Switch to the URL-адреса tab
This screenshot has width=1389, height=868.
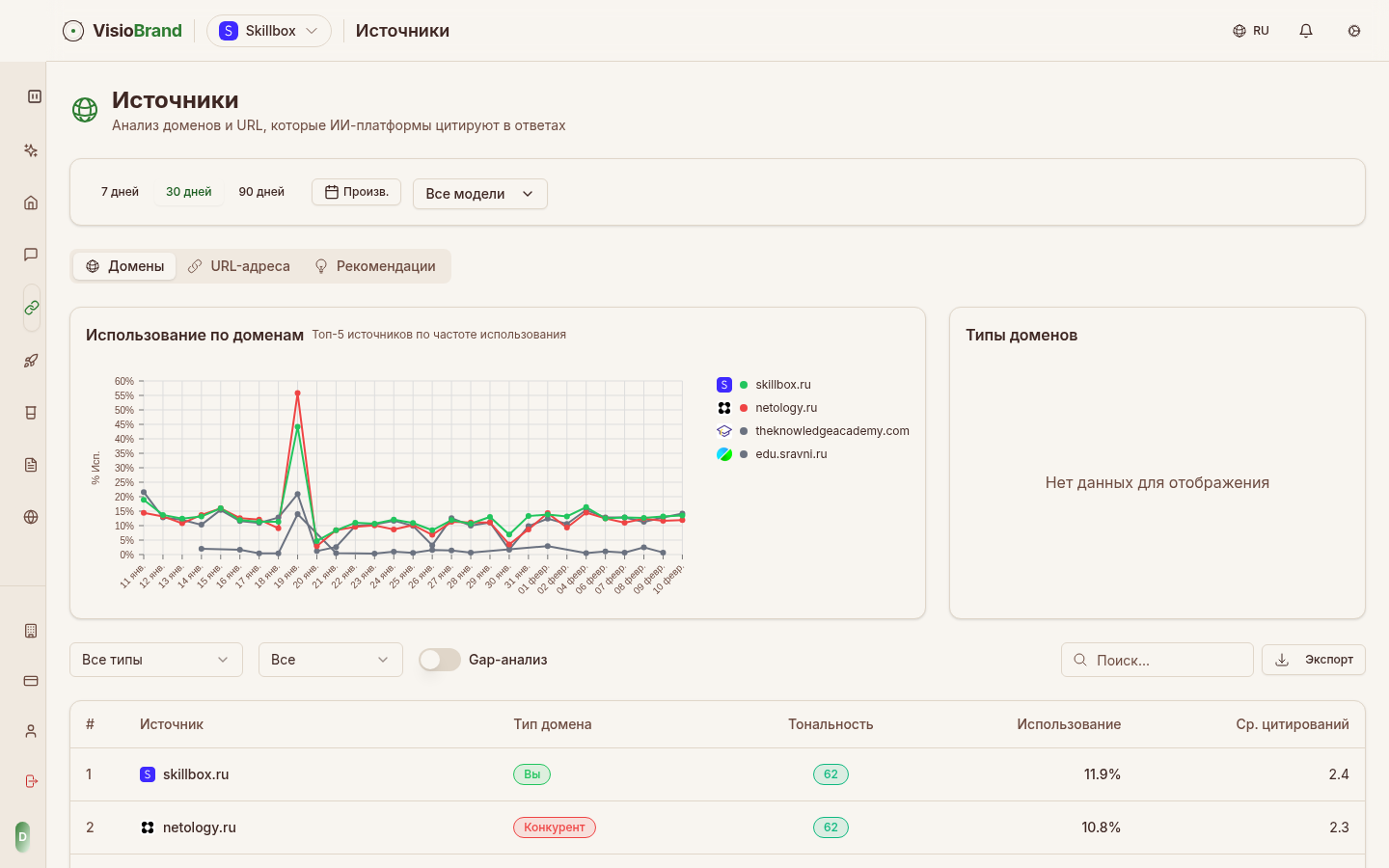239,266
